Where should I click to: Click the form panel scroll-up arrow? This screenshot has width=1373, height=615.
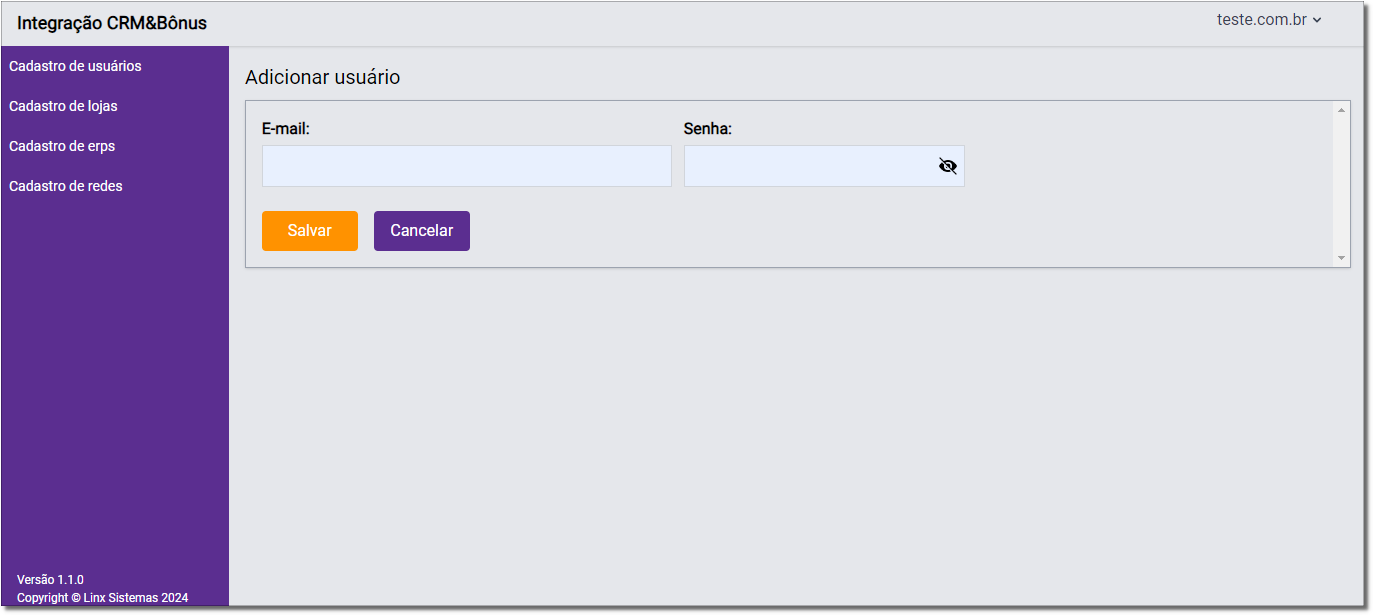click(1341, 109)
